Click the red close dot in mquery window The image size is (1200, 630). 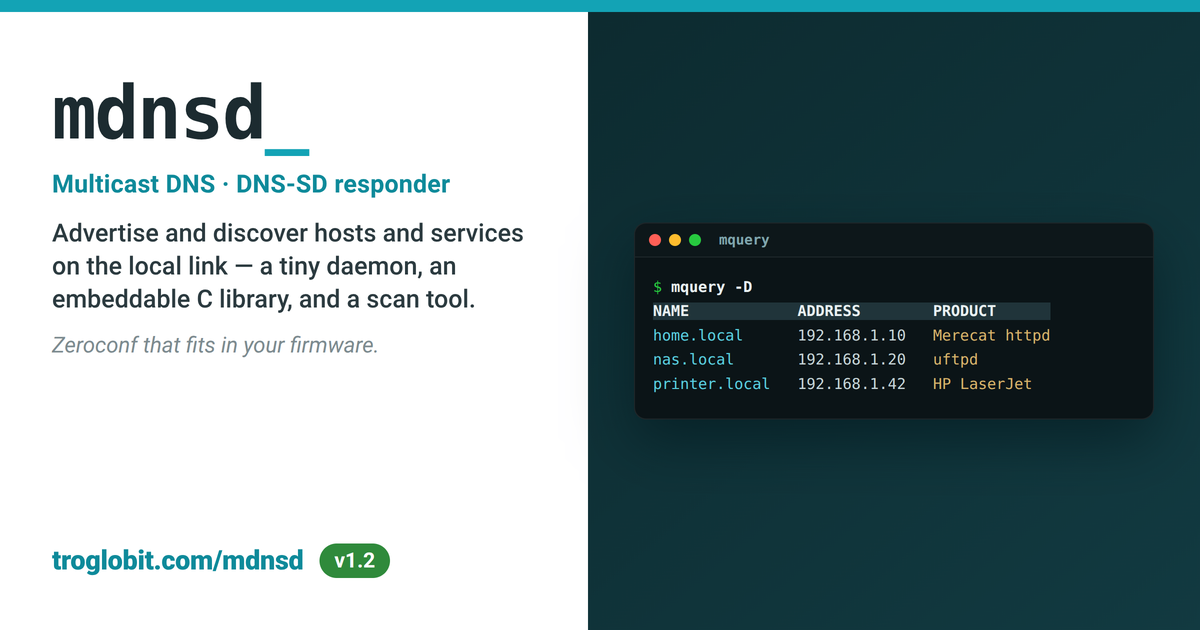(x=656, y=240)
